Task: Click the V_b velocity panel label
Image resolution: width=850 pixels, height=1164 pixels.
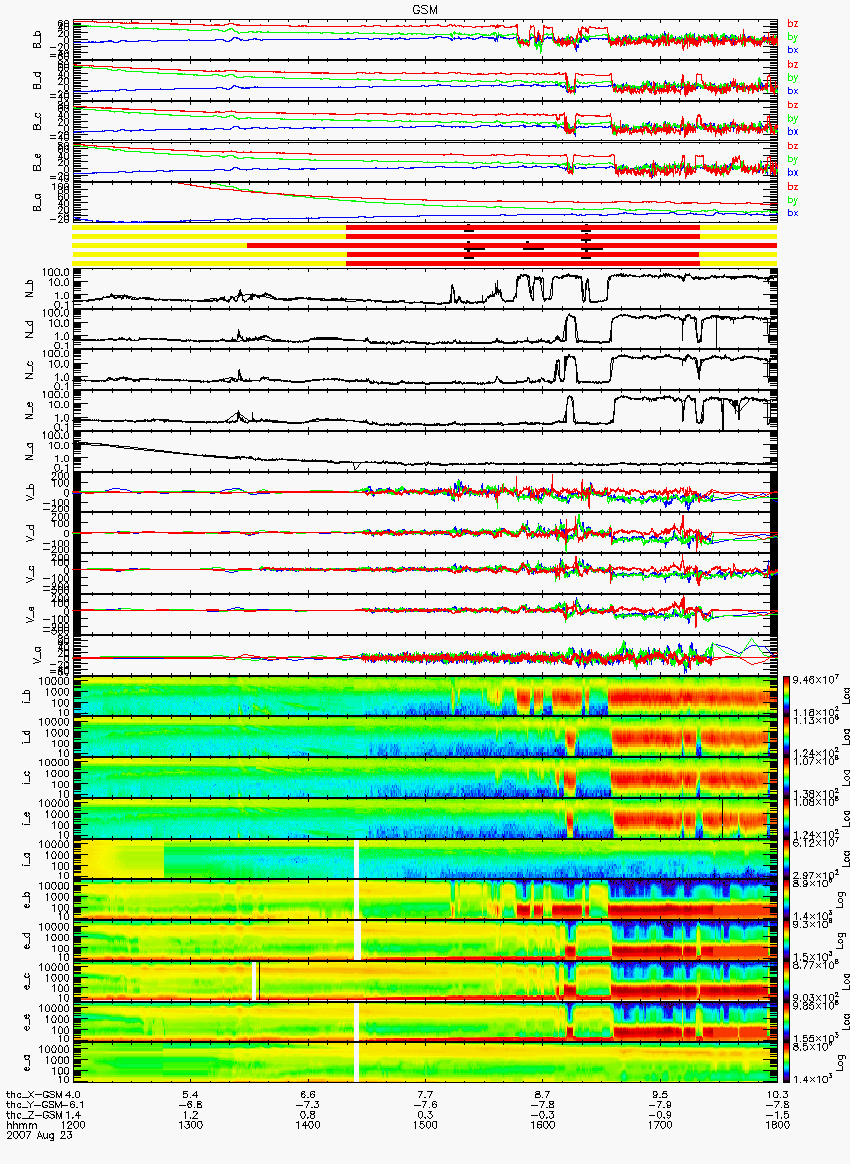Action: [x=30, y=493]
